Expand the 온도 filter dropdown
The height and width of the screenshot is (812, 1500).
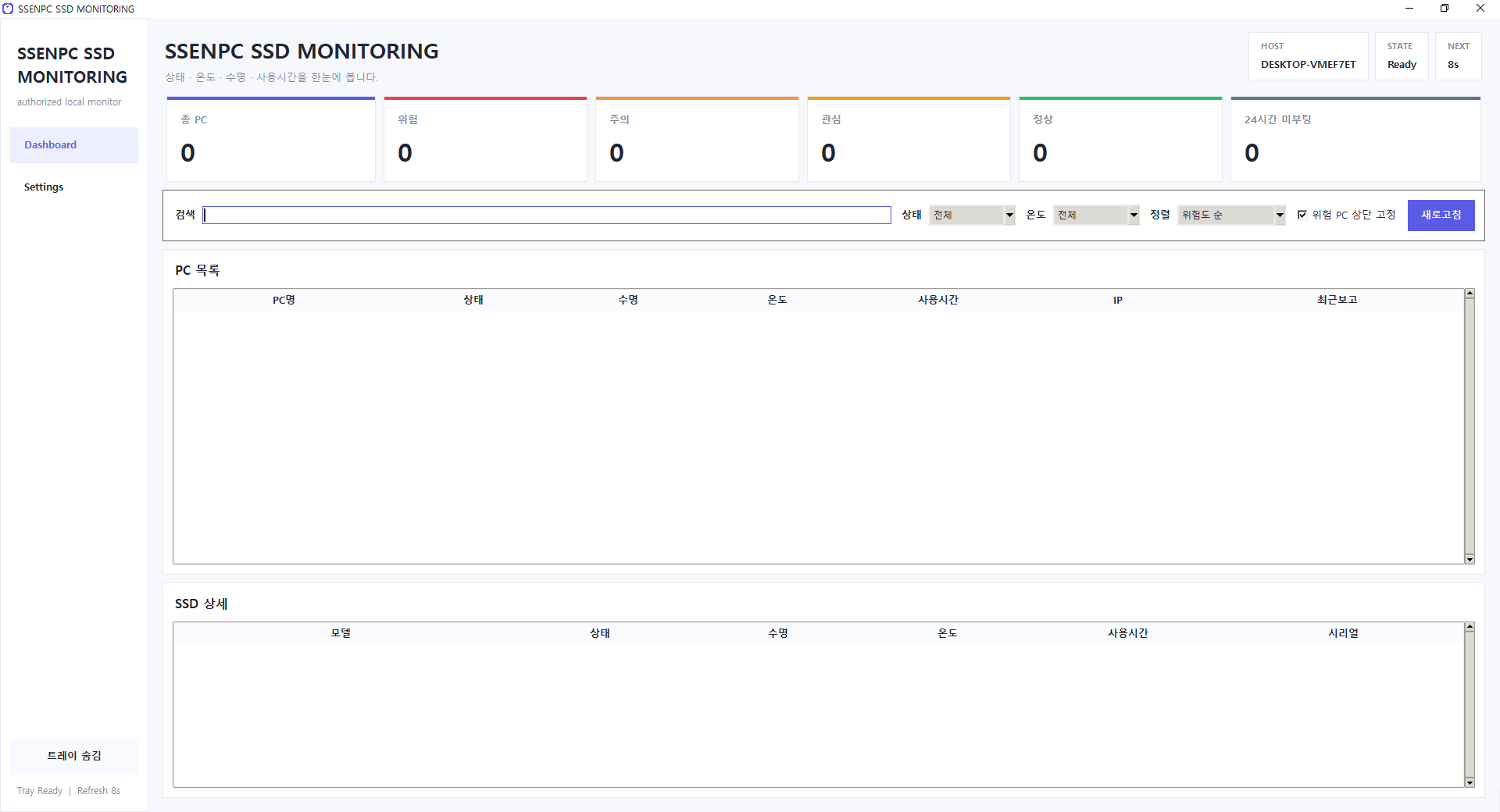pyautogui.click(x=1096, y=215)
